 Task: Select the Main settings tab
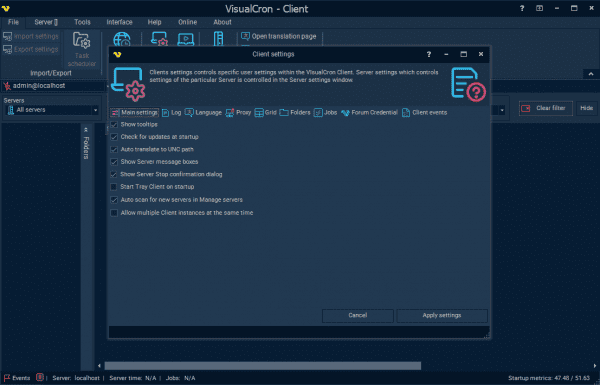pyautogui.click(x=134, y=113)
